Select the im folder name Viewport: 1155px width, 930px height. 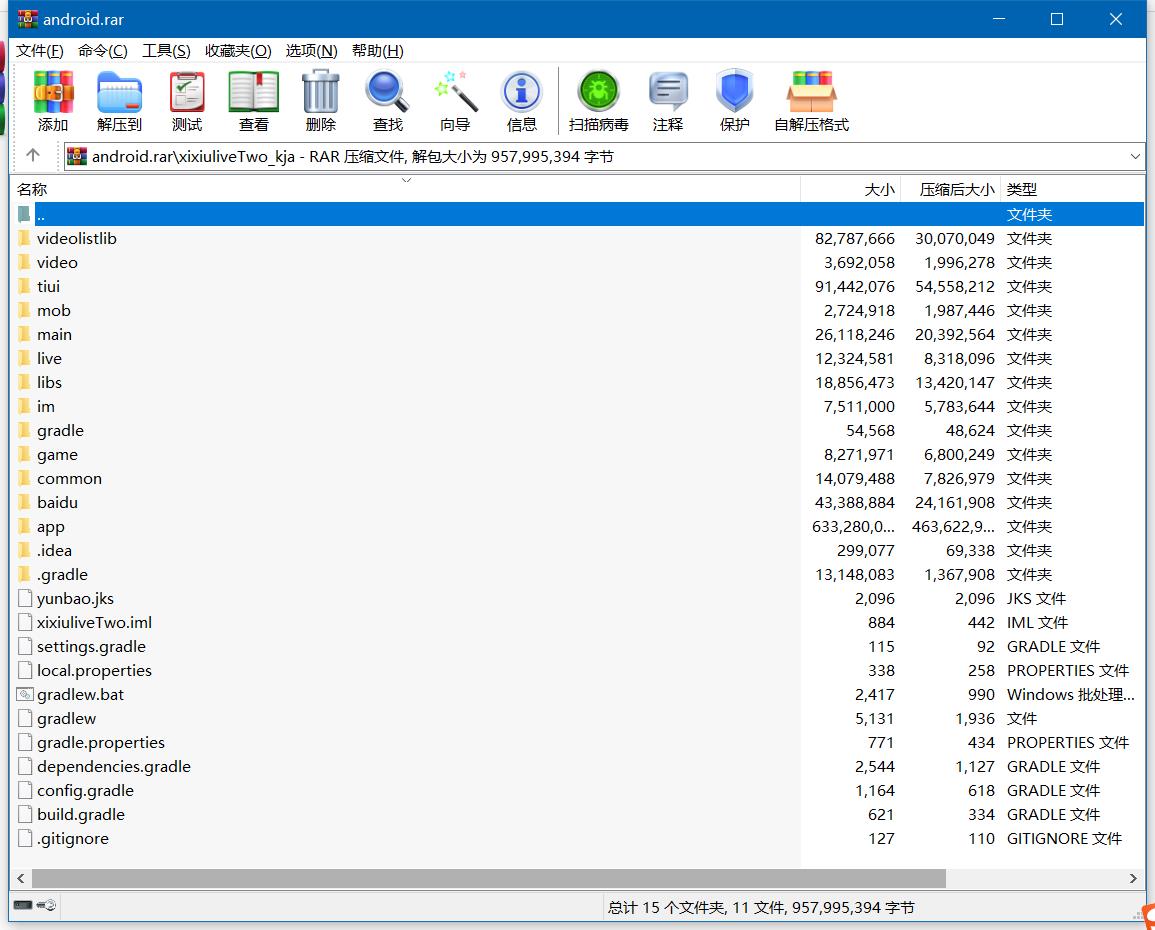click(x=46, y=406)
